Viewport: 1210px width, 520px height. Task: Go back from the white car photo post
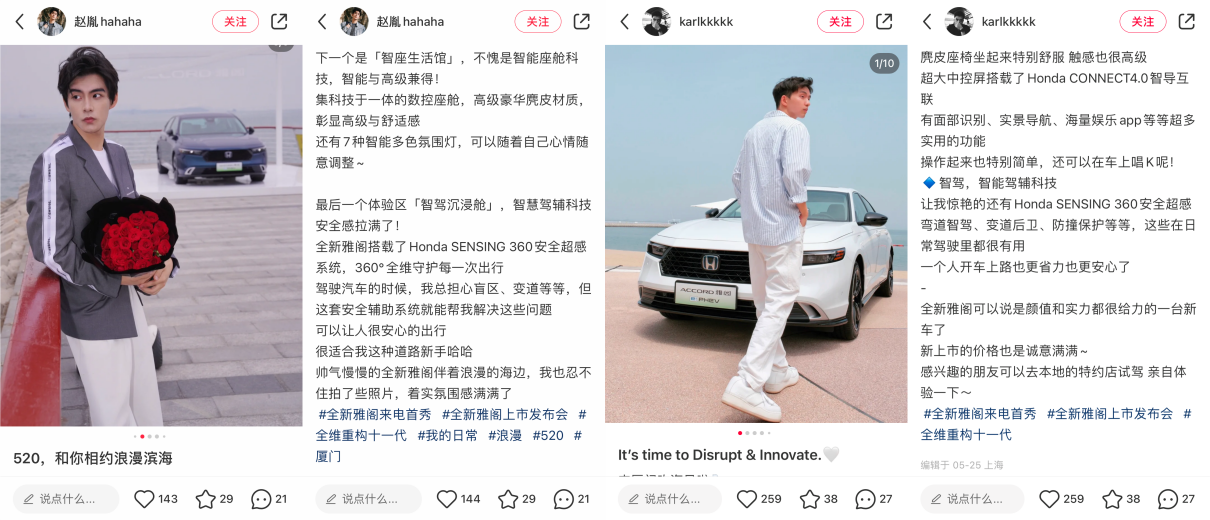click(624, 21)
